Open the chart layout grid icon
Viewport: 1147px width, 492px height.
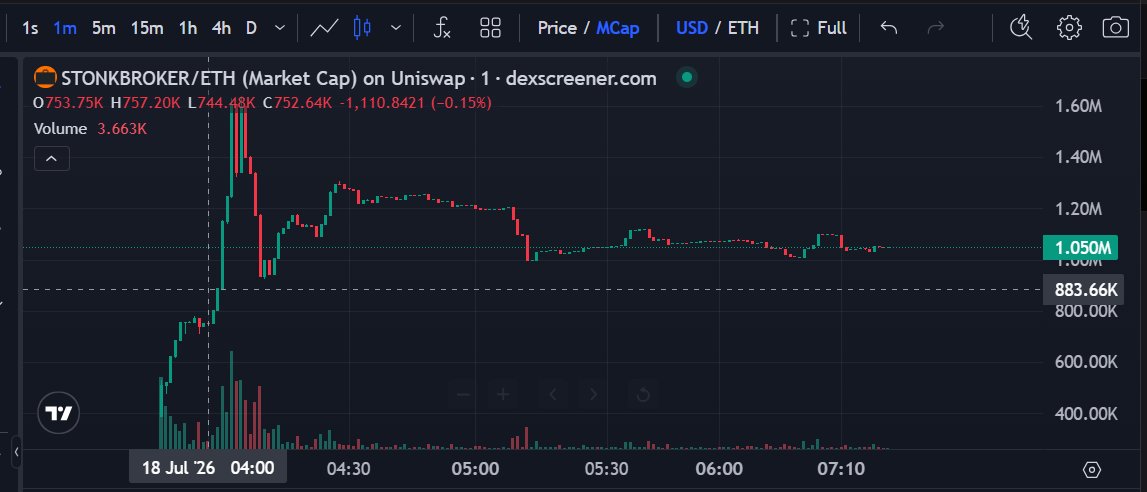click(x=490, y=29)
